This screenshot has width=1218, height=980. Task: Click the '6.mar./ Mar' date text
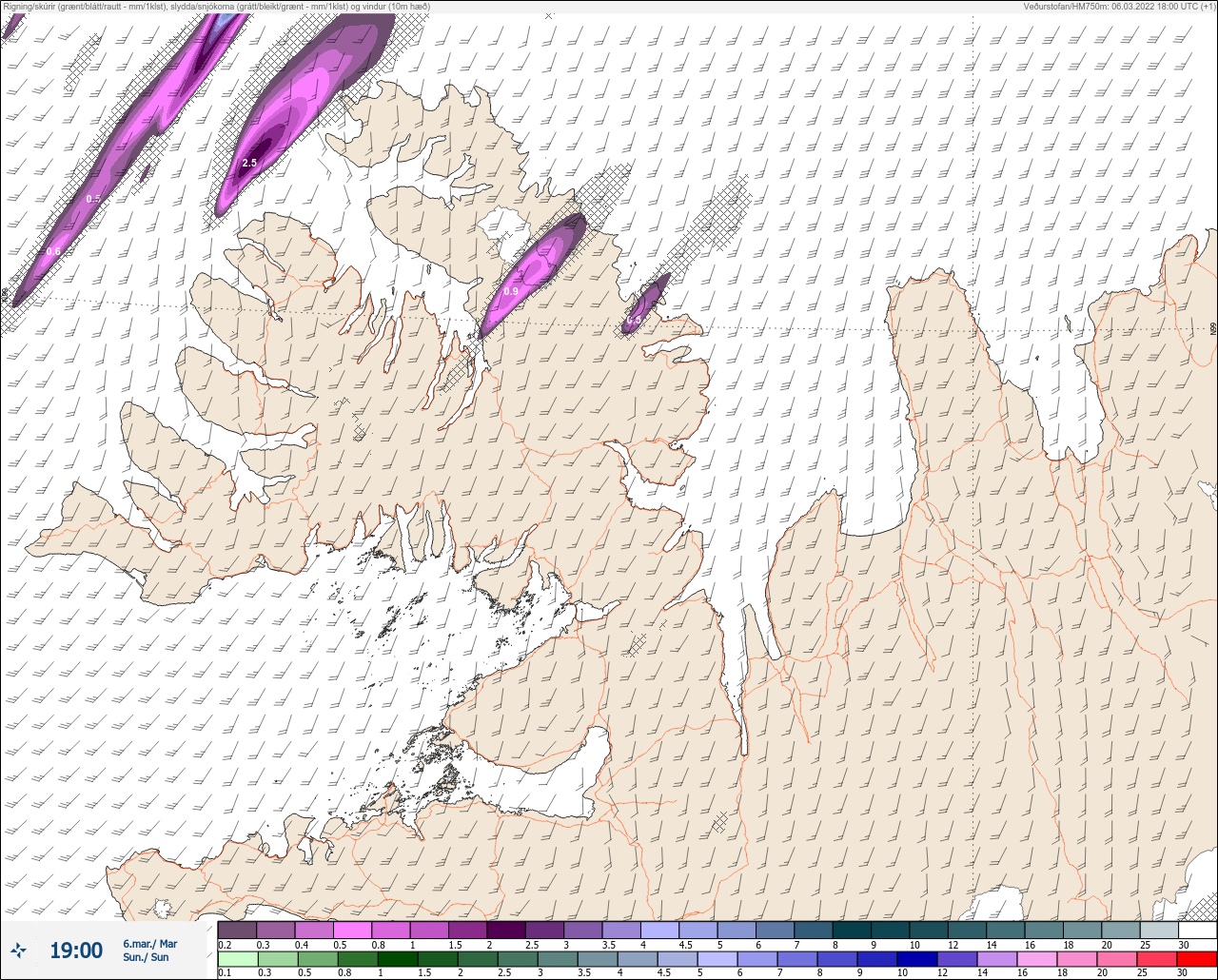coord(150,944)
